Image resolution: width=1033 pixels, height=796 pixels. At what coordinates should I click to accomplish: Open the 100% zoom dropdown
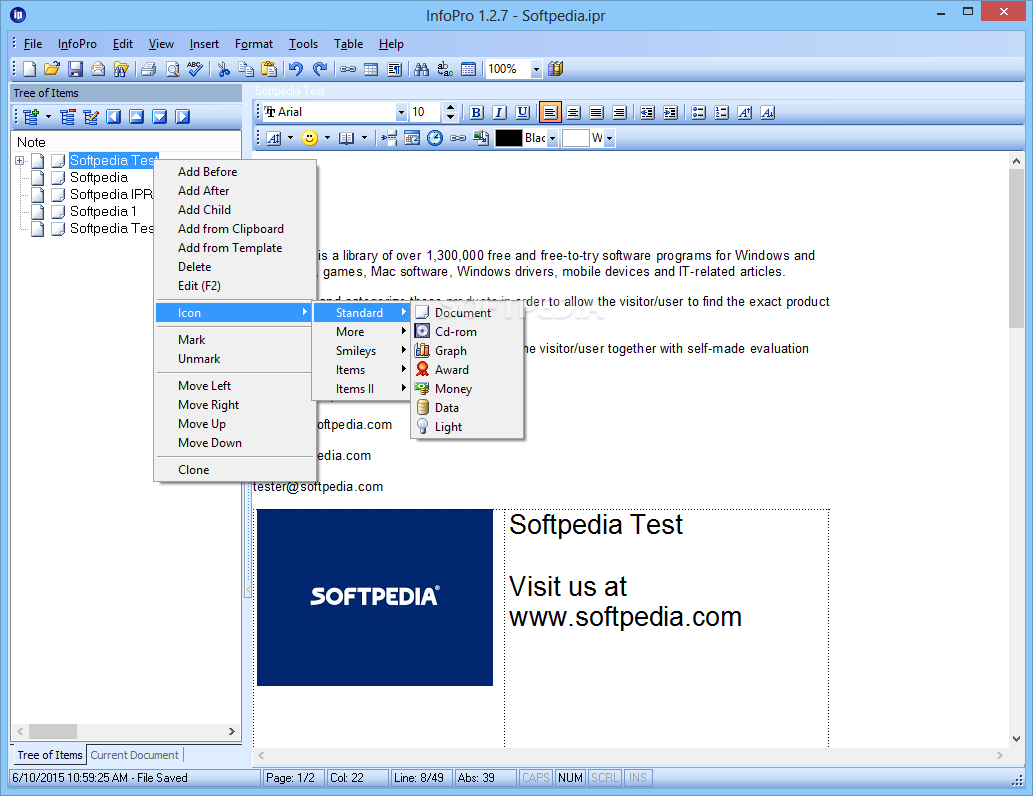[536, 69]
